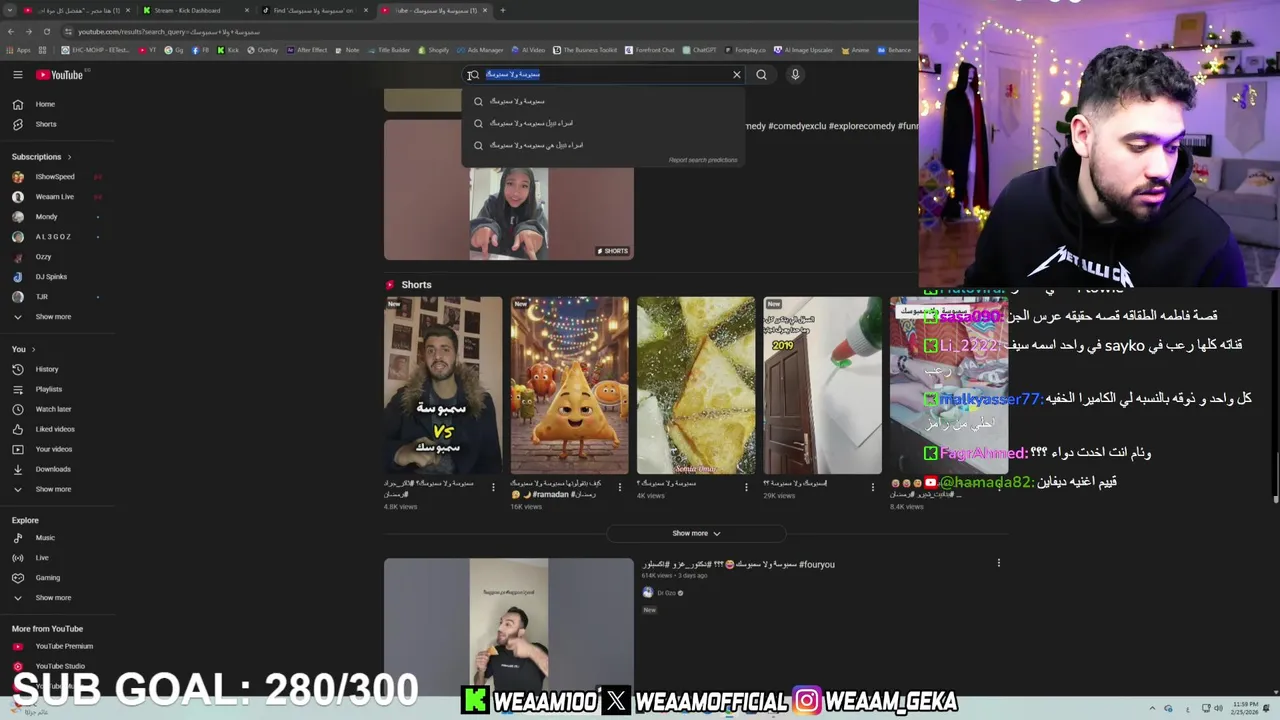Image resolution: width=1280 pixels, height=720 pixels.
Task: Open options menu for the dancing samosa Short
Action: [x=619, y=487]
